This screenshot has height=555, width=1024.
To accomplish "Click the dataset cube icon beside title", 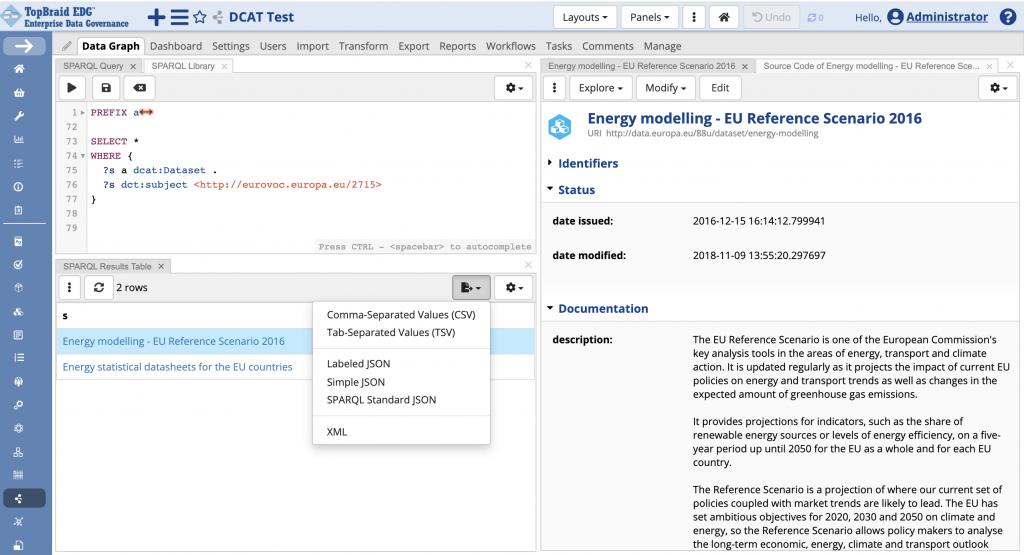I will (x=560, y=126).
